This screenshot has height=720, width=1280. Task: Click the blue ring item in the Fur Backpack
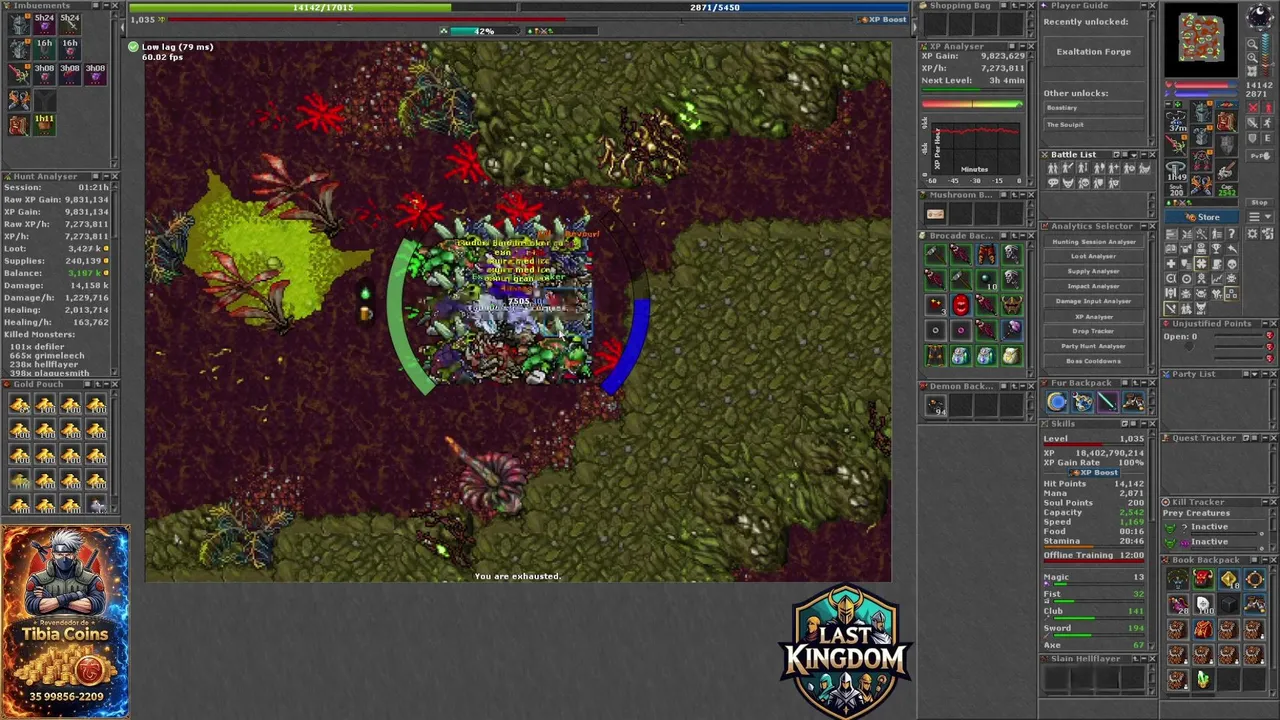pyautogui.click(x=1057, y=402)
